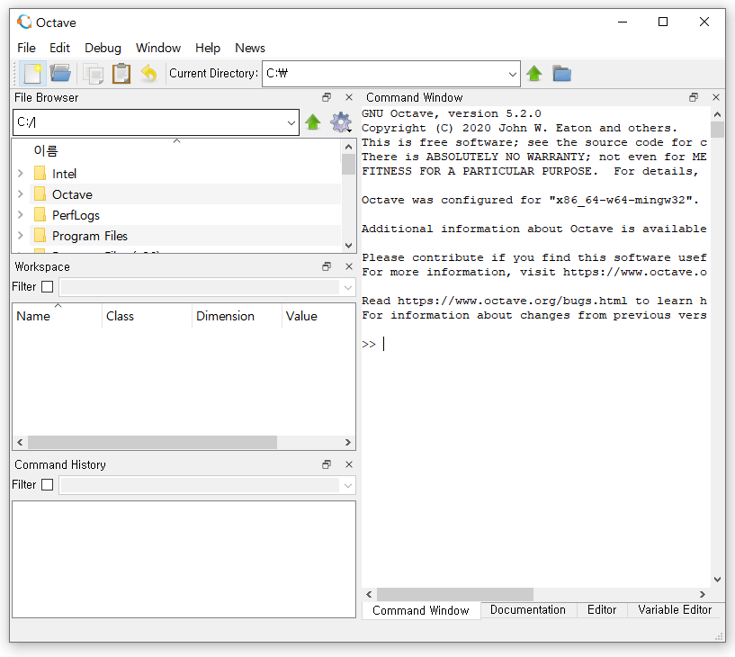The height and width of the screenshot is (657, 735).
Task: Switch to the Documentation tab
Action: pyautogui.click(x=528, y=610)
